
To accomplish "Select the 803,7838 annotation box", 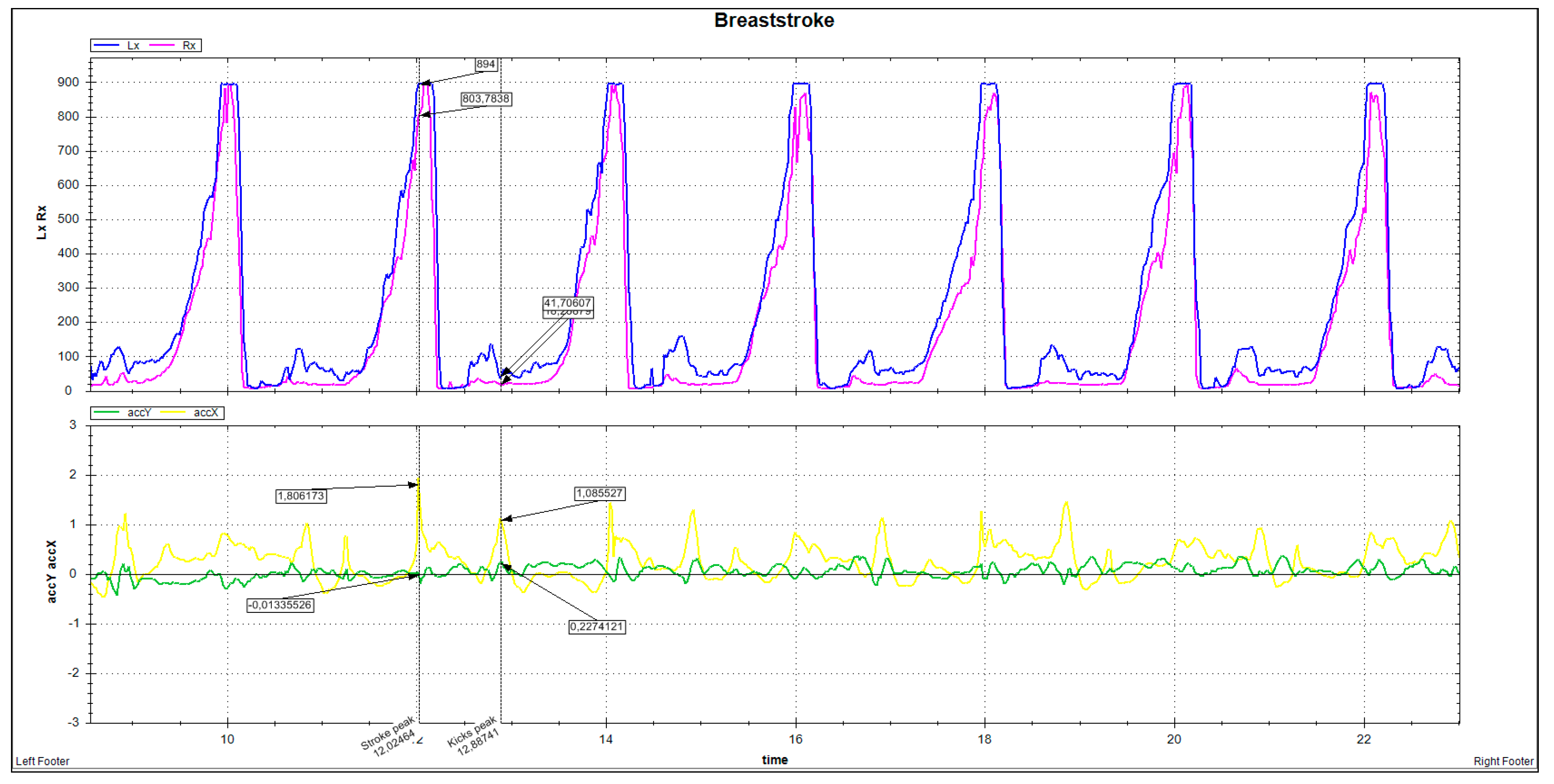I will coord(486,99).
